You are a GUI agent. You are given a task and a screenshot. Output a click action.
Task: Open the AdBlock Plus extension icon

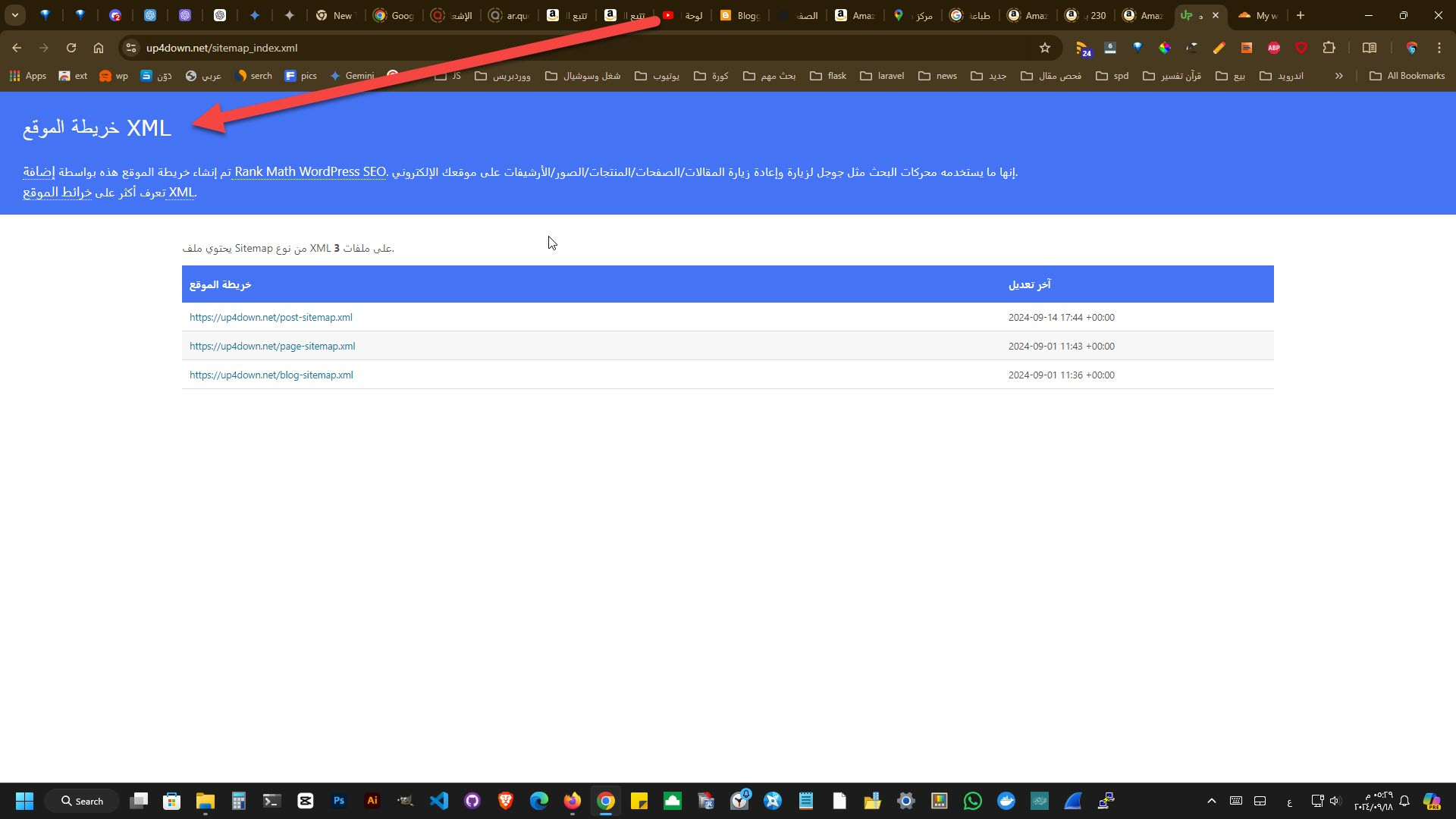click(x=1274, y=48)
